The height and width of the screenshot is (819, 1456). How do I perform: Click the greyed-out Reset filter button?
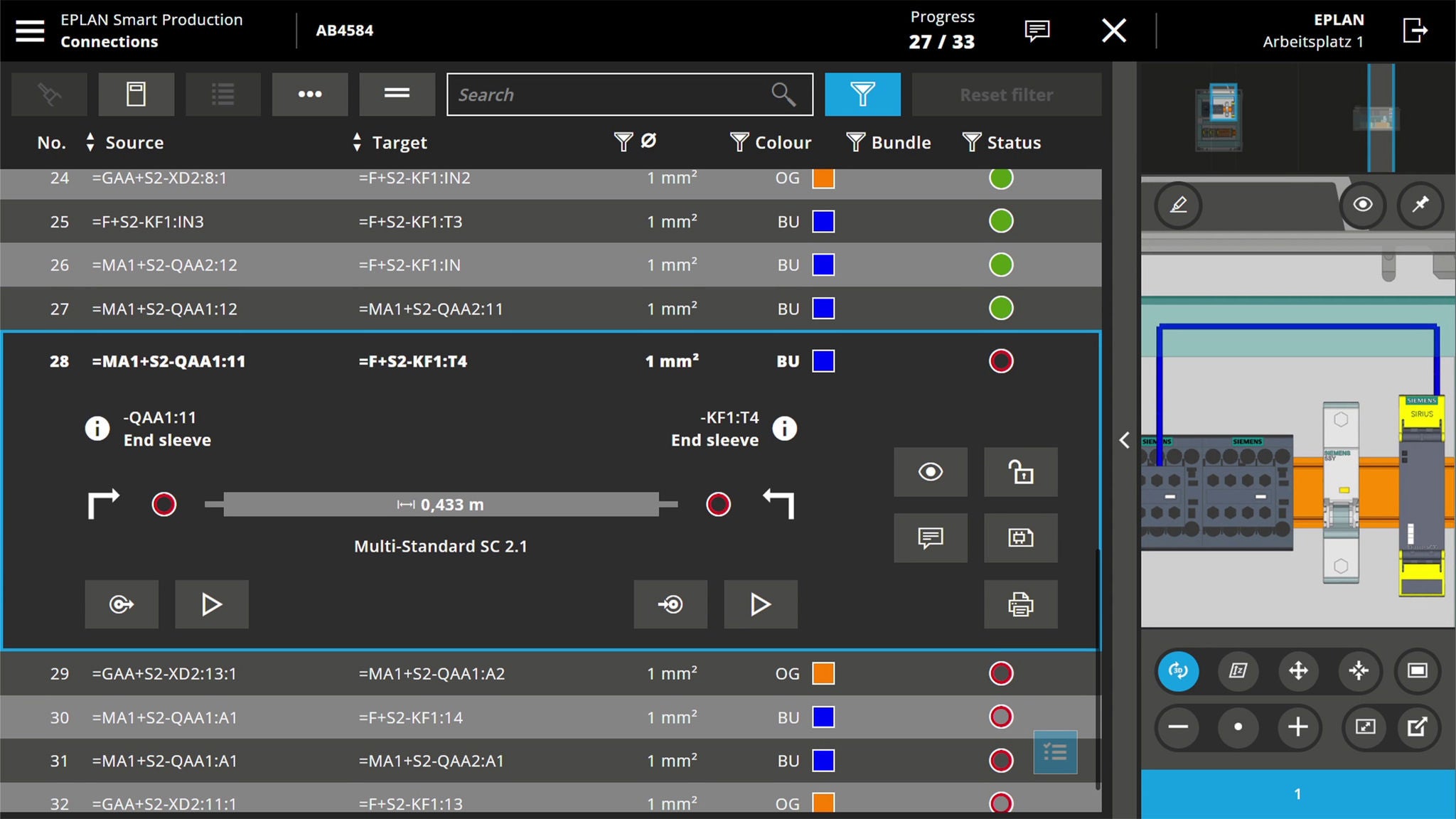(x=1006, y=94)
